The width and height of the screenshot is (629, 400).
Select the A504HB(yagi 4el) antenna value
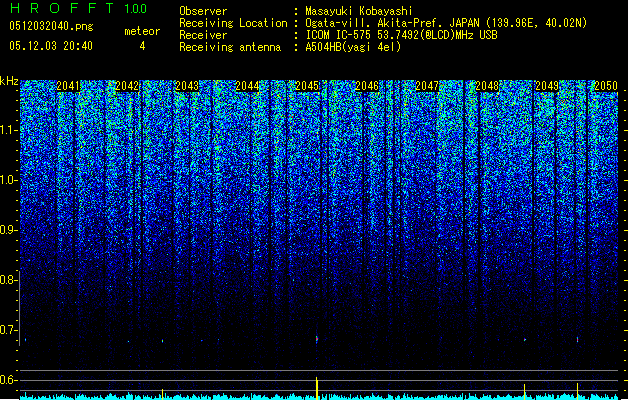[353, 47]
